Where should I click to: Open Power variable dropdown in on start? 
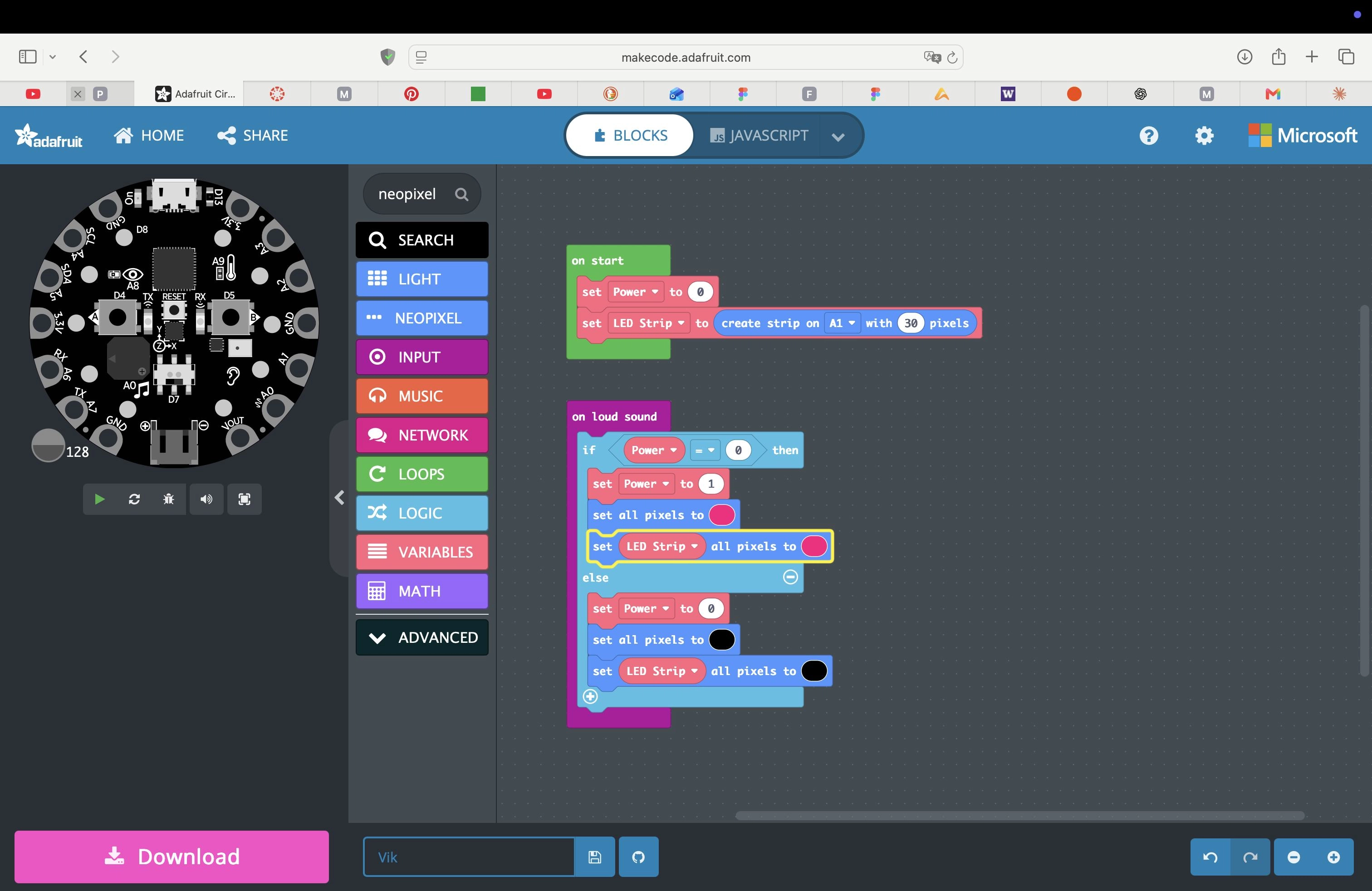coord(635,292)
